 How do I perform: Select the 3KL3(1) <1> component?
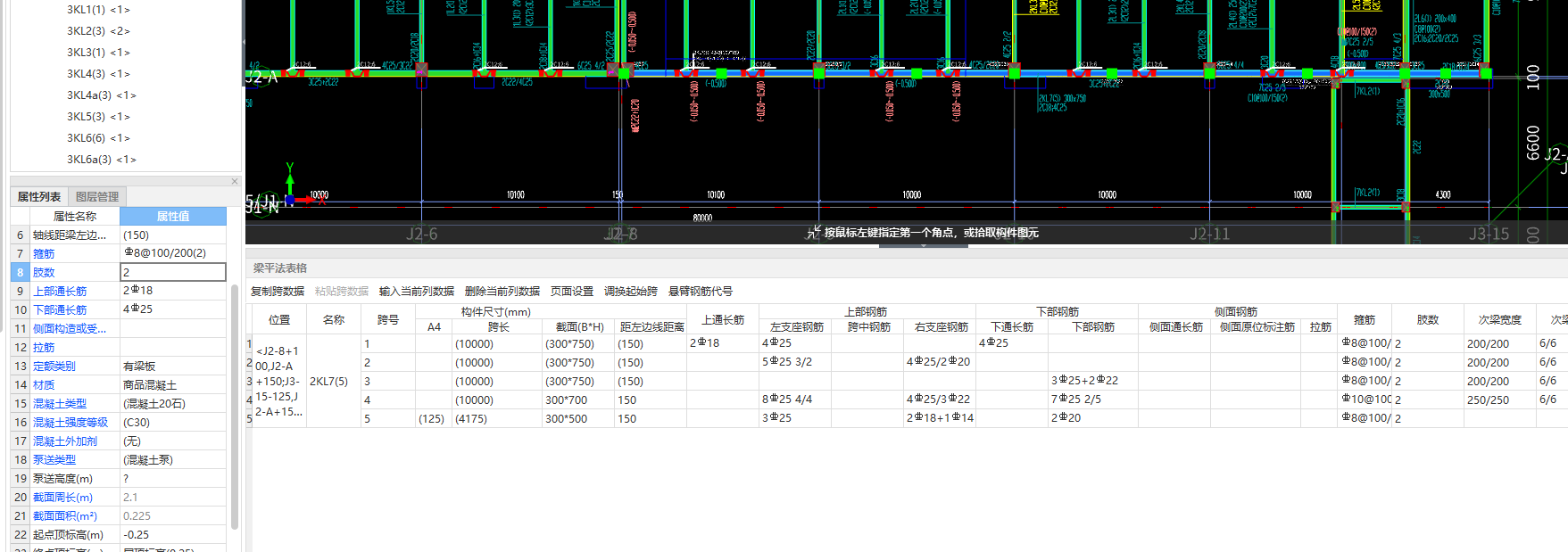98,53
